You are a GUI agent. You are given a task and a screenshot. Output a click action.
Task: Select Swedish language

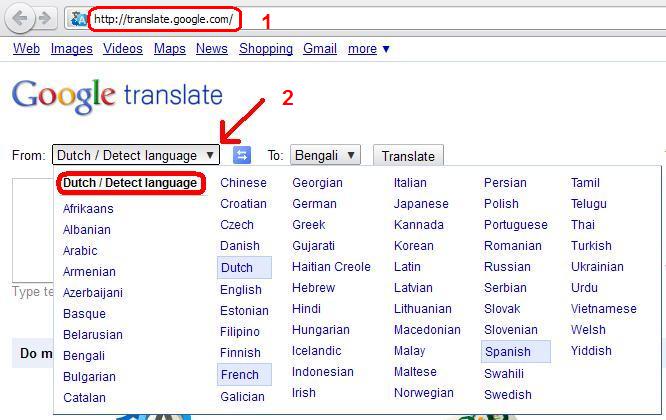coord(508,395)
